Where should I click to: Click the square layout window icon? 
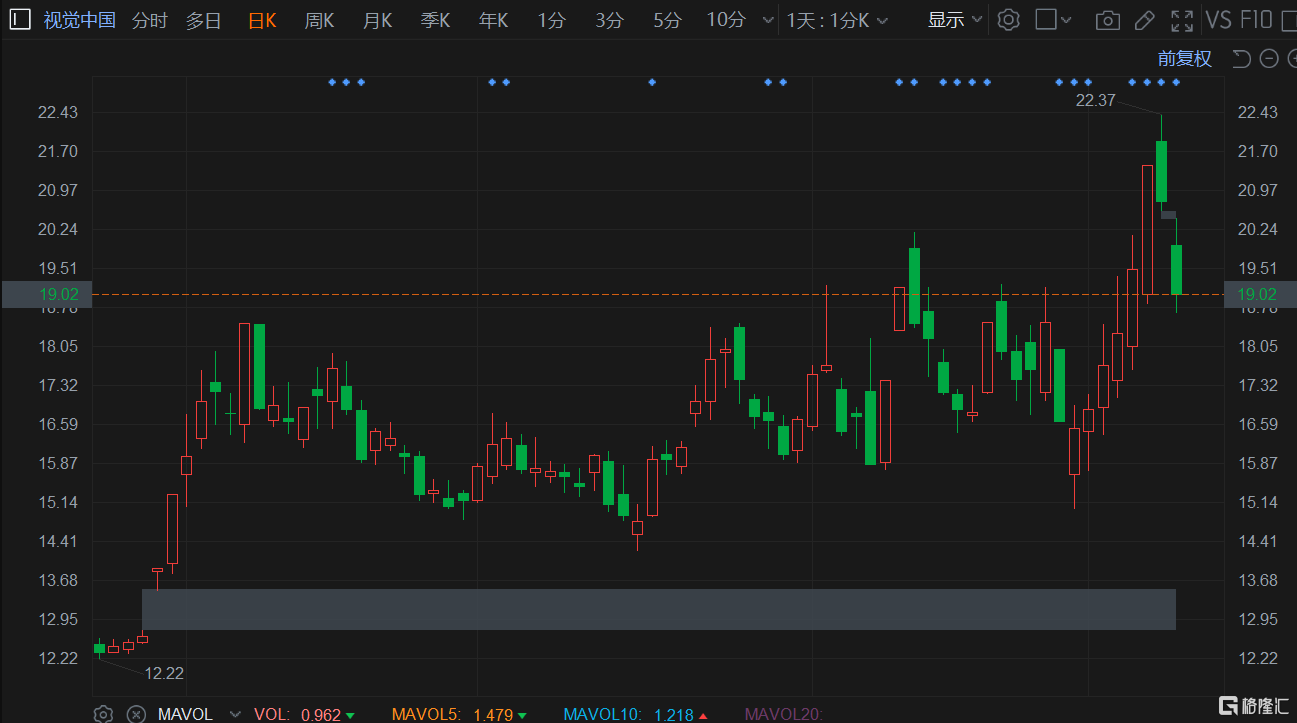[x=1046, y=20]
